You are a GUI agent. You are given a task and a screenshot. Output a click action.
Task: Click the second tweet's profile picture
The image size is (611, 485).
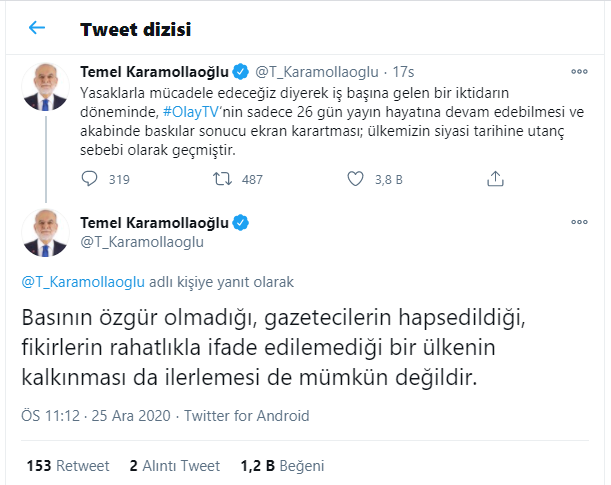point(44,232)
